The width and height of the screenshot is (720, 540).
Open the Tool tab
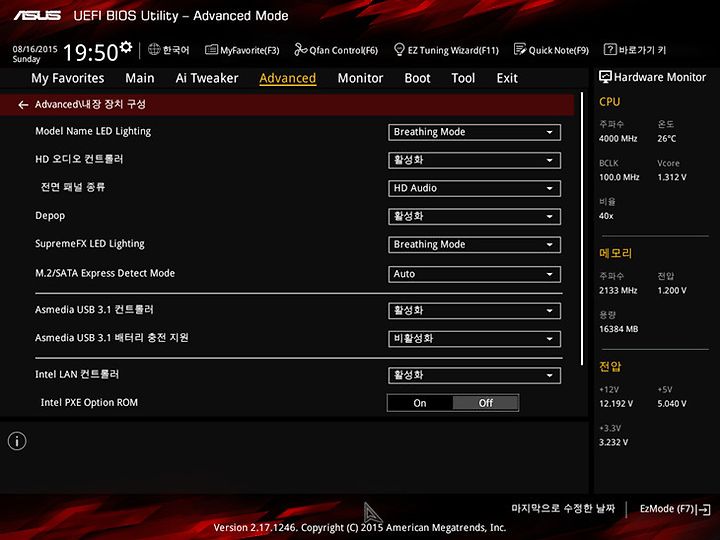point(463,78)
